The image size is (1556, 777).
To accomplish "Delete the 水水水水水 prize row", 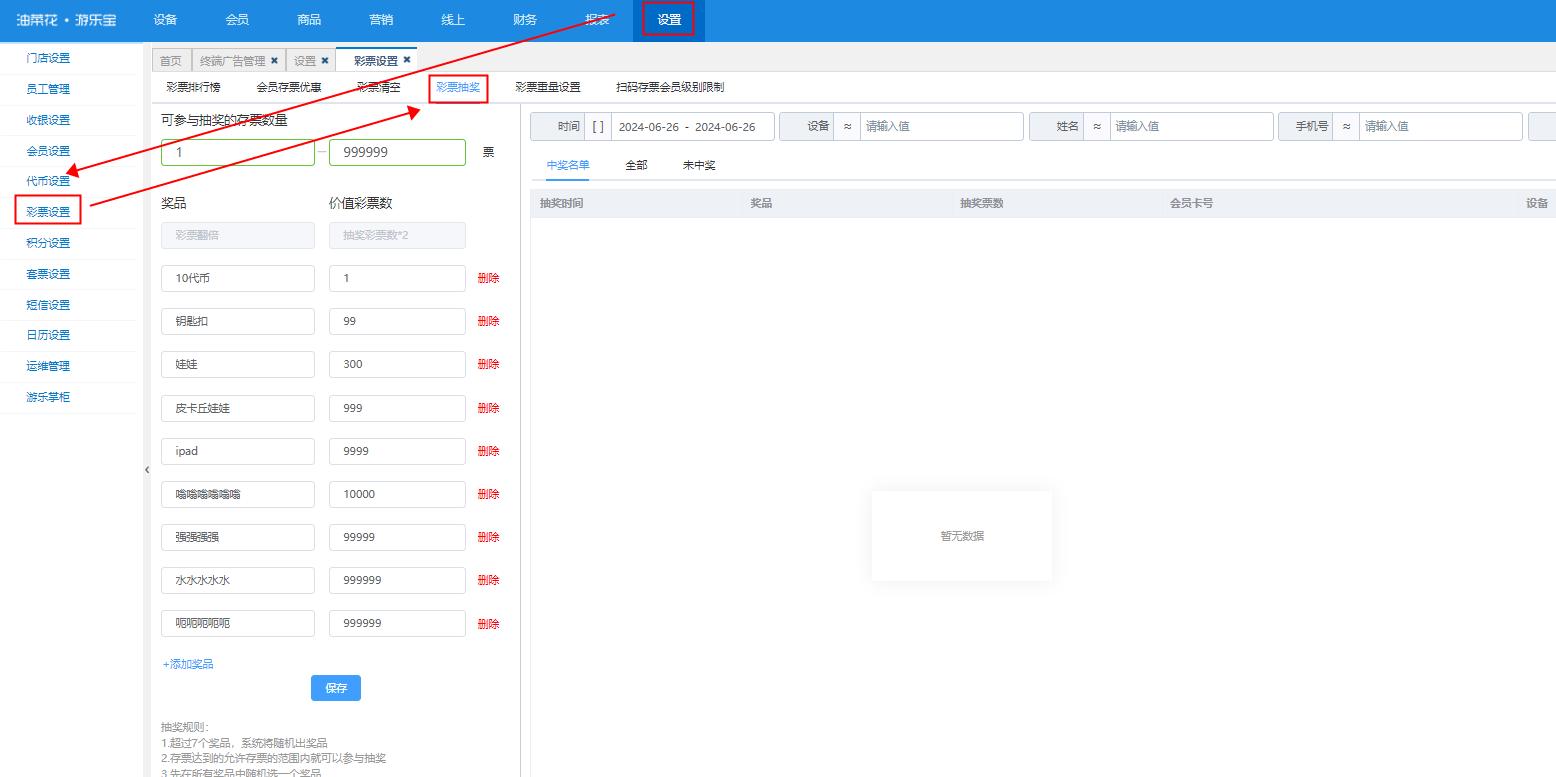I will click(x=488, y=580).
